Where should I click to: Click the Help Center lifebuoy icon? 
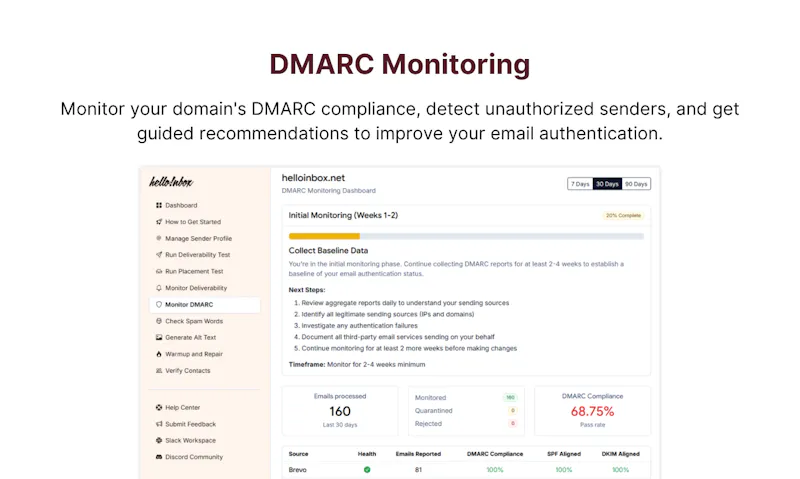click(x=159, y=408)
